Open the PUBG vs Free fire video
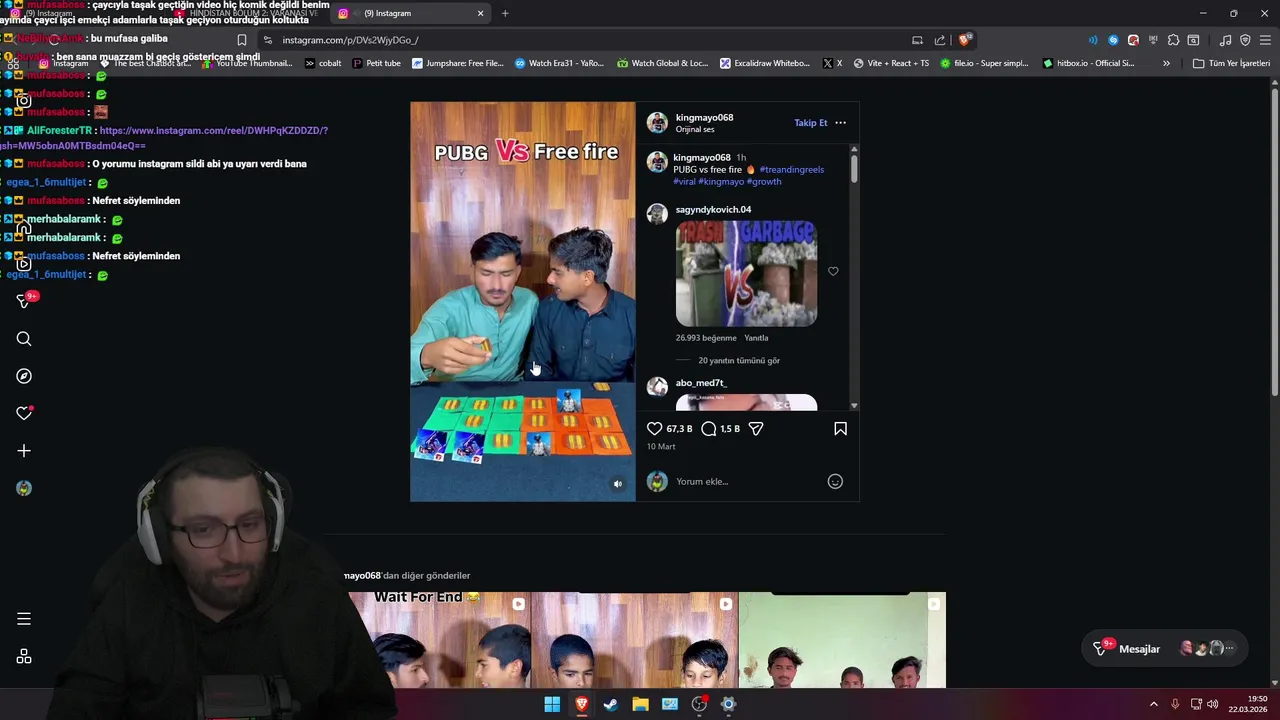This screenshot has height=720, width=1280. (522, 301)
